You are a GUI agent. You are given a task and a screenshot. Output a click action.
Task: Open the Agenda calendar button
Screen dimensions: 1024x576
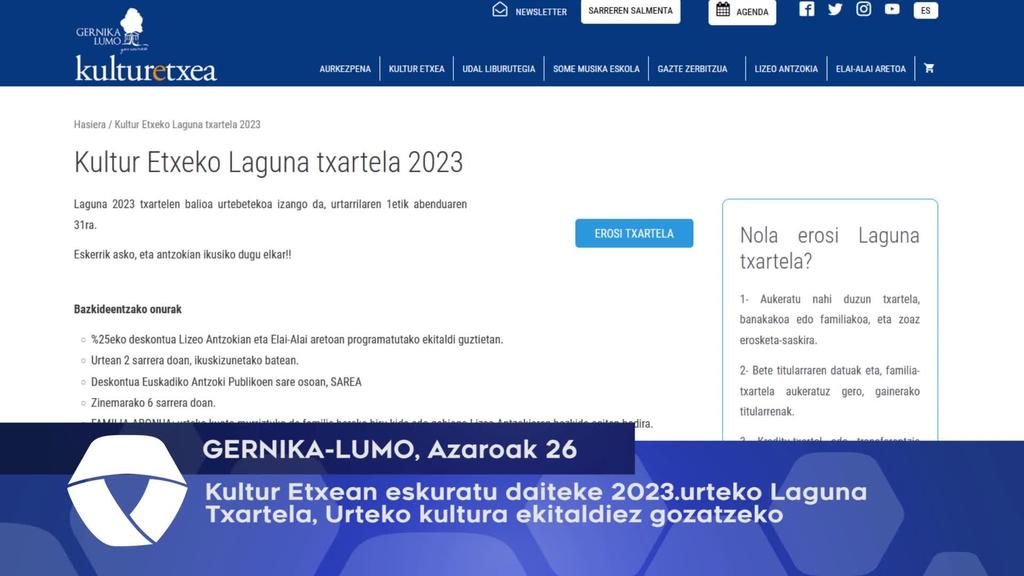click(x=742, y=12)
